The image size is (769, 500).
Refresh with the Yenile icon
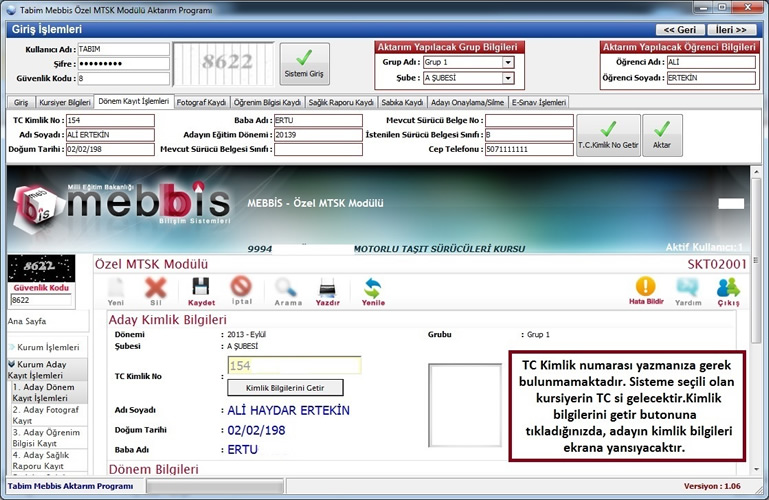point(373,292)
